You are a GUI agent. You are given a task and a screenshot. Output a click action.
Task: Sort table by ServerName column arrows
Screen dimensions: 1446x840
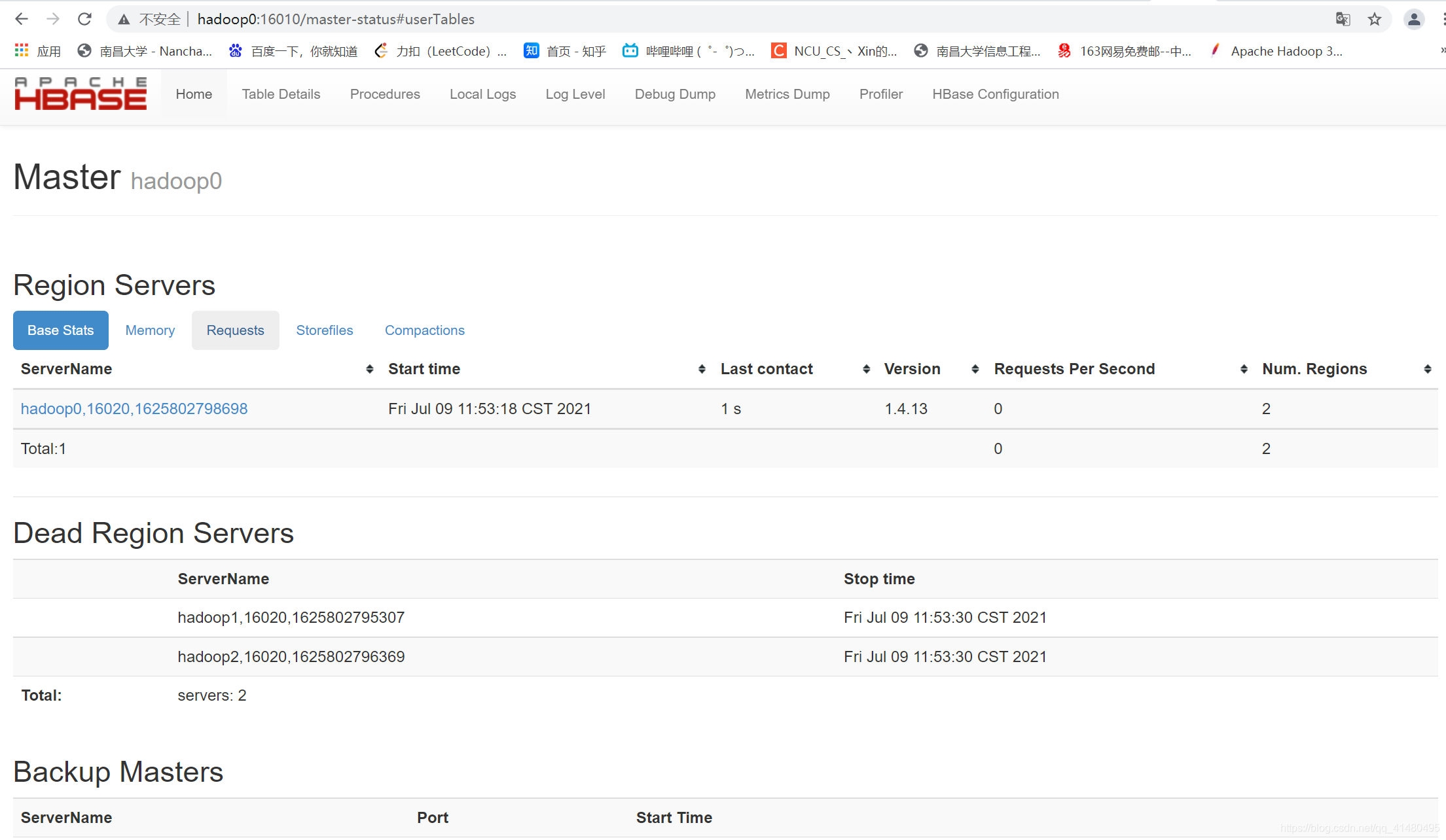tap(369, 369)
